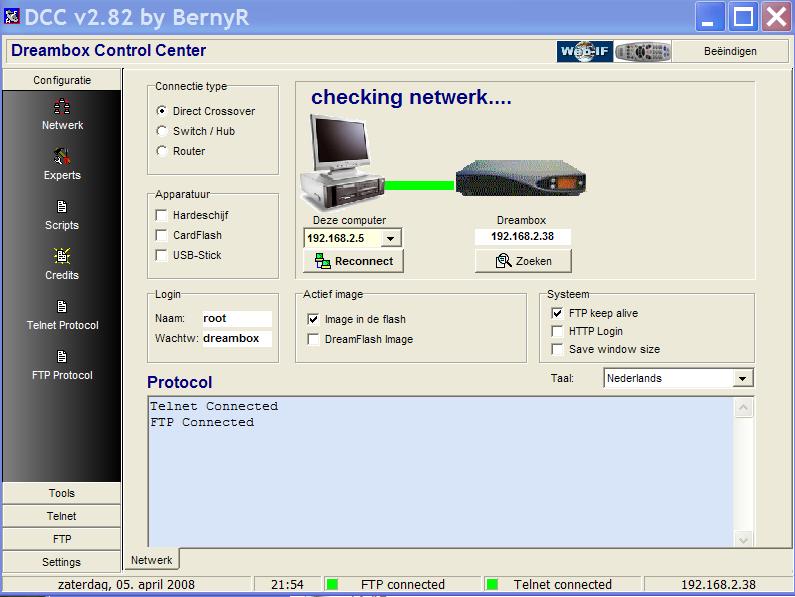This screenshot has height=597, width=795.
Task: Disable FTP keep alive
Action: (557, 313)
